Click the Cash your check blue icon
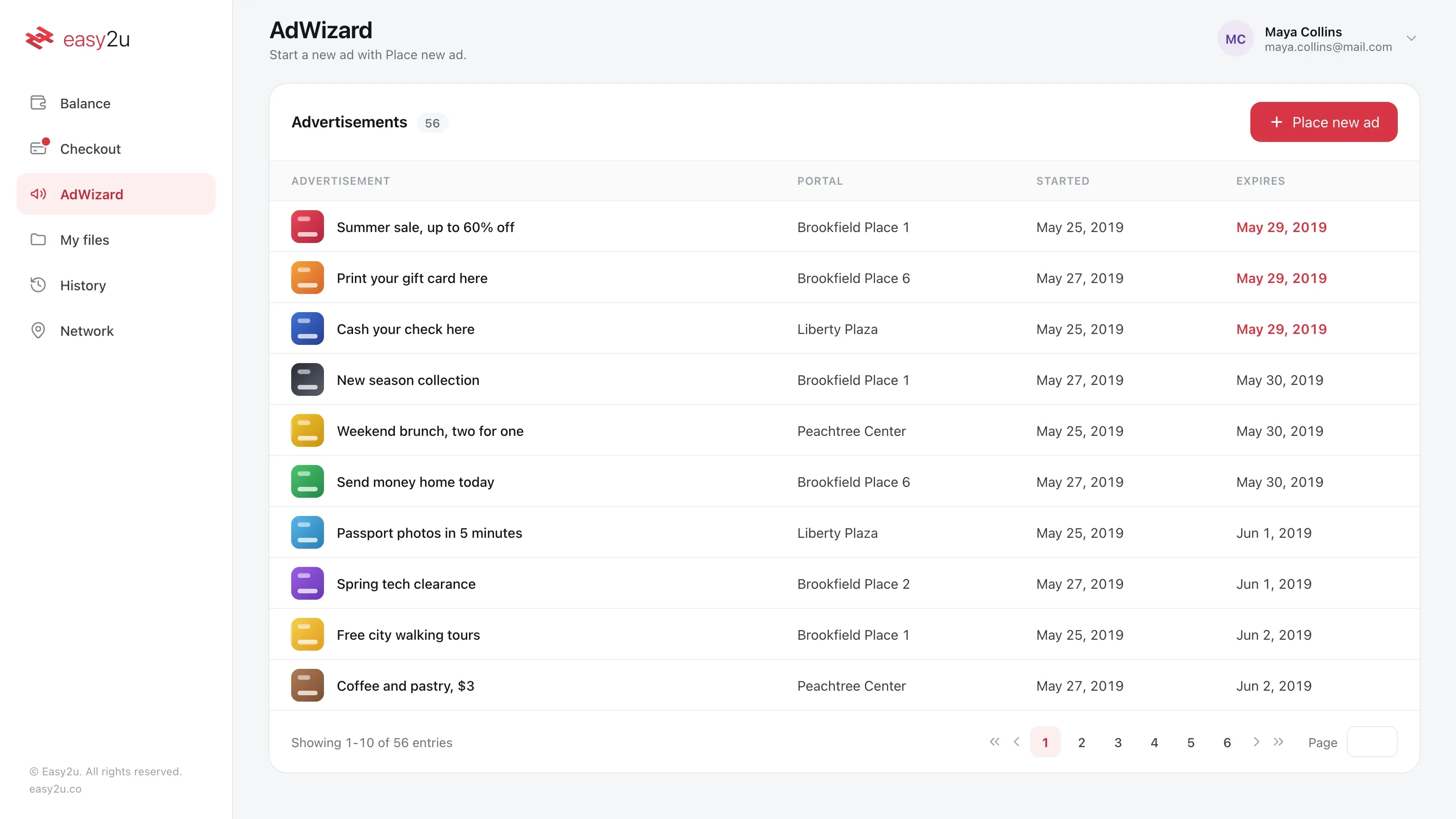1456x819 pixels. [x=308, y=329]
